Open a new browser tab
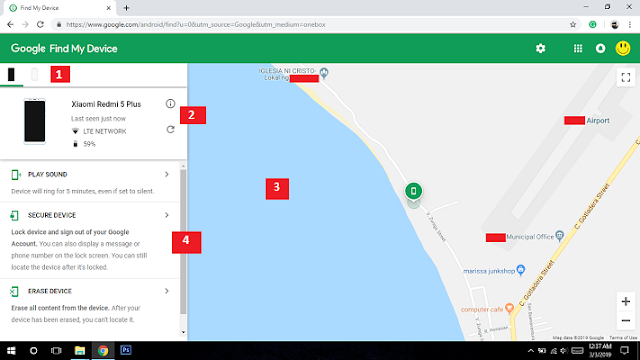The image size is (640, 360). [126, 8]
